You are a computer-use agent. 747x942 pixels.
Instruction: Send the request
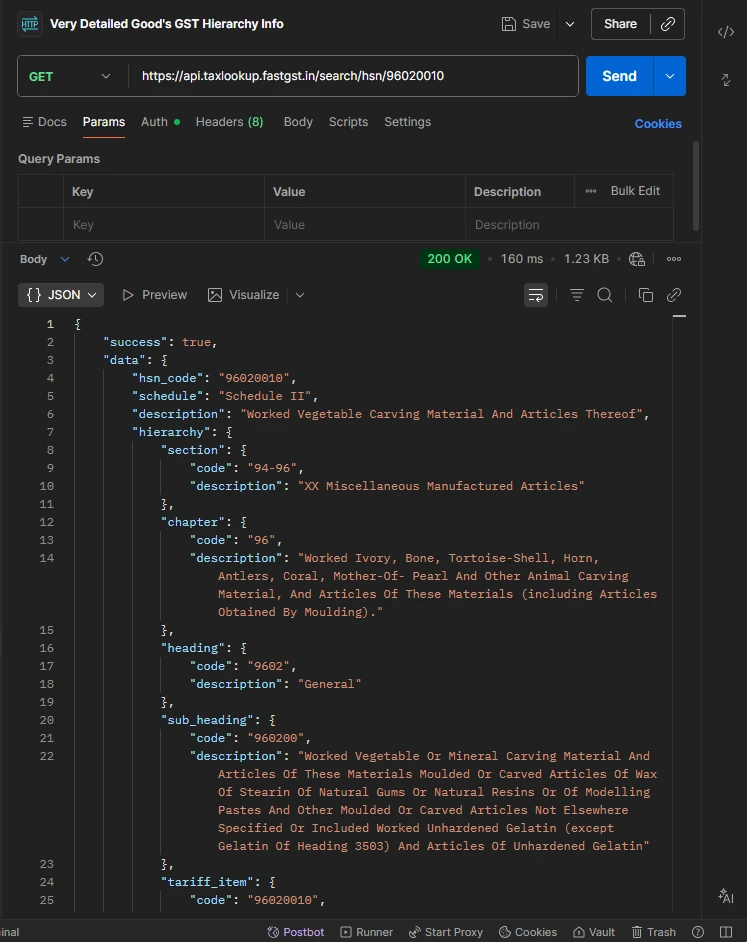619,76
